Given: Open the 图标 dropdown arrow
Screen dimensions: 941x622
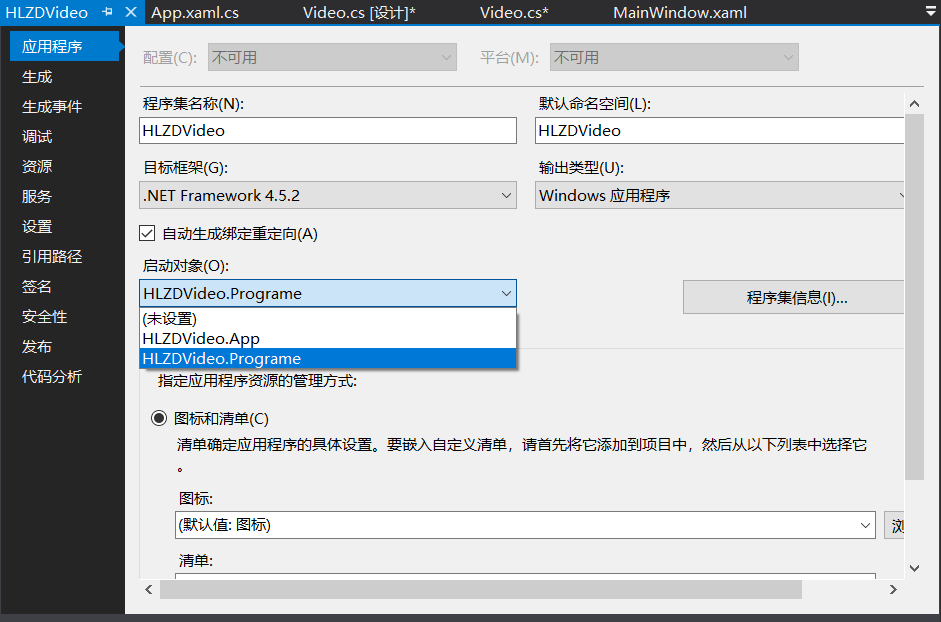Looking at the screenshot, I should [866, 525].
